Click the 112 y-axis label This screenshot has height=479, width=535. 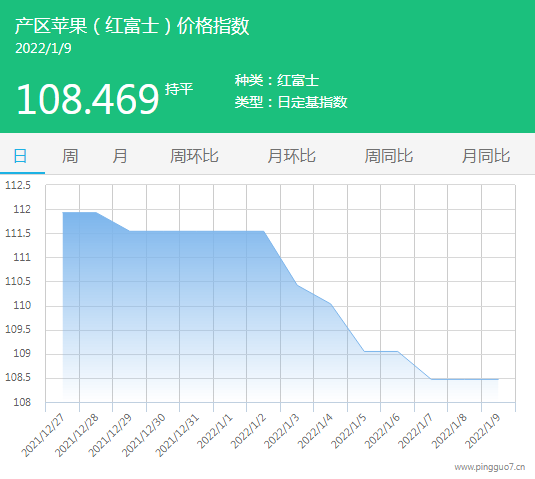22,209
